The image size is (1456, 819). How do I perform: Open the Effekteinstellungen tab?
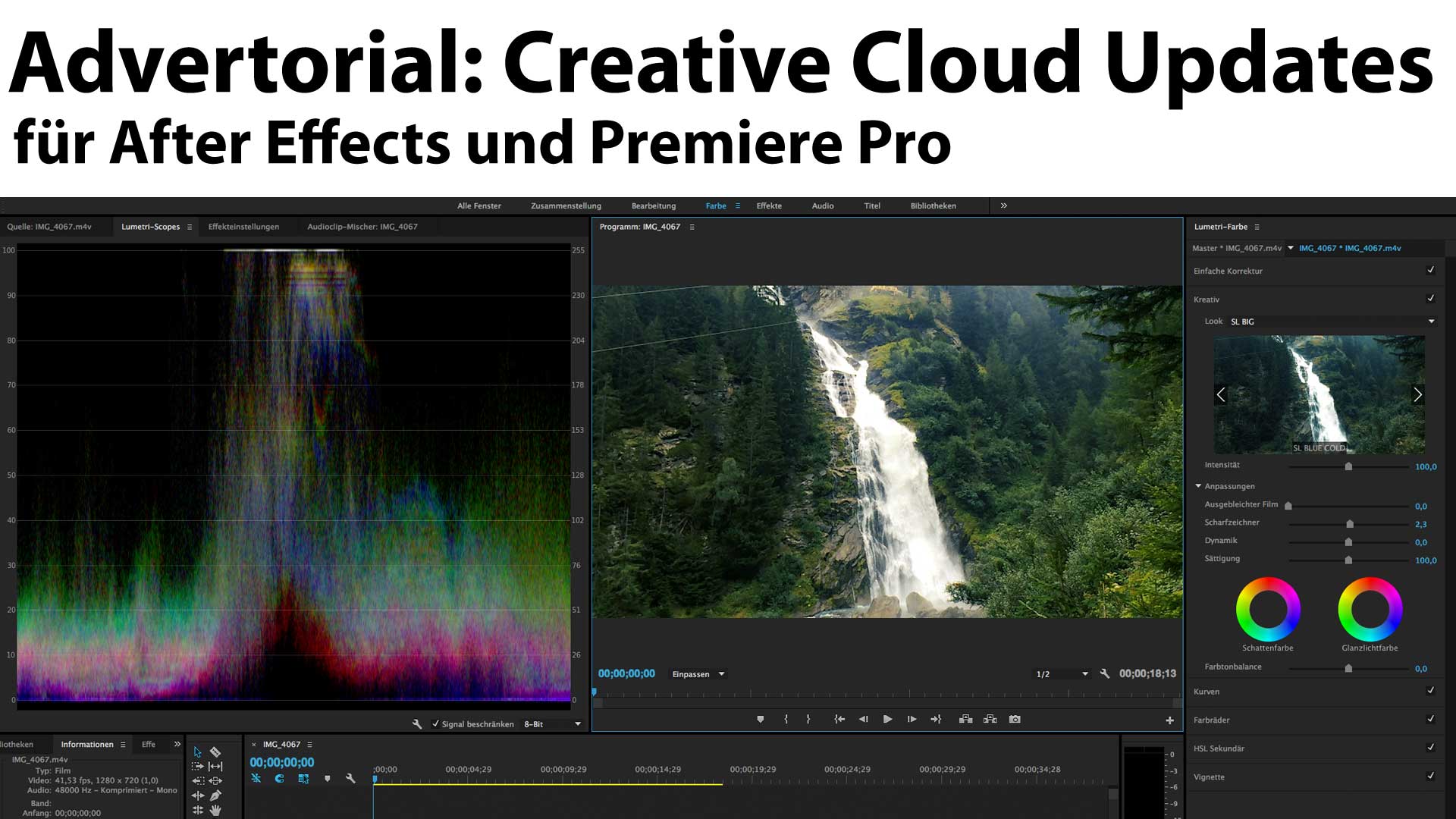(243, 227)
